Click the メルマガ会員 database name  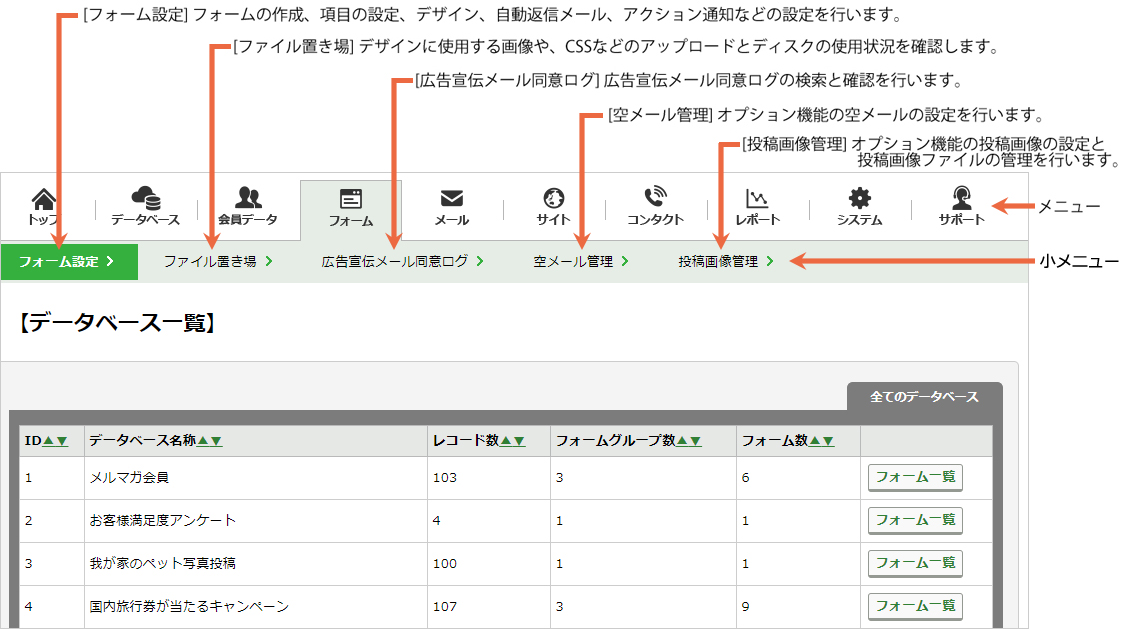(x=129, y=477)
